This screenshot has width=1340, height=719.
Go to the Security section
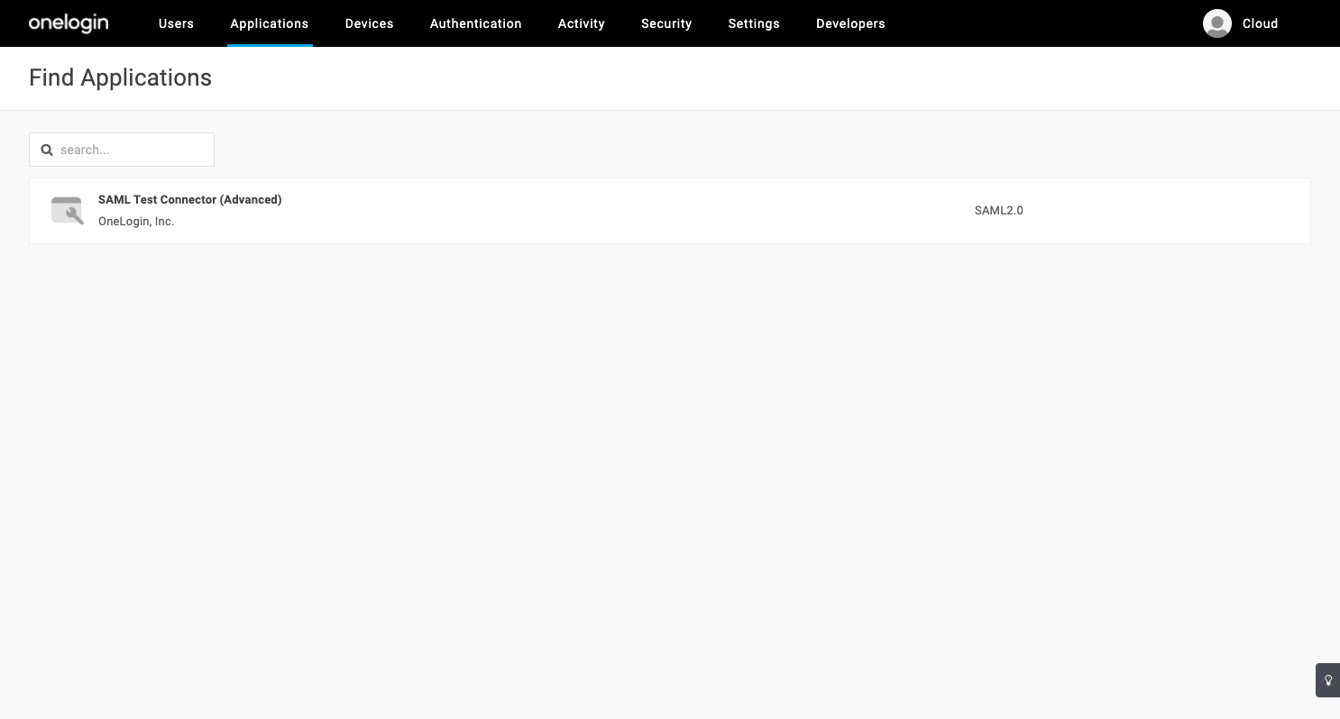pos(666,23)
